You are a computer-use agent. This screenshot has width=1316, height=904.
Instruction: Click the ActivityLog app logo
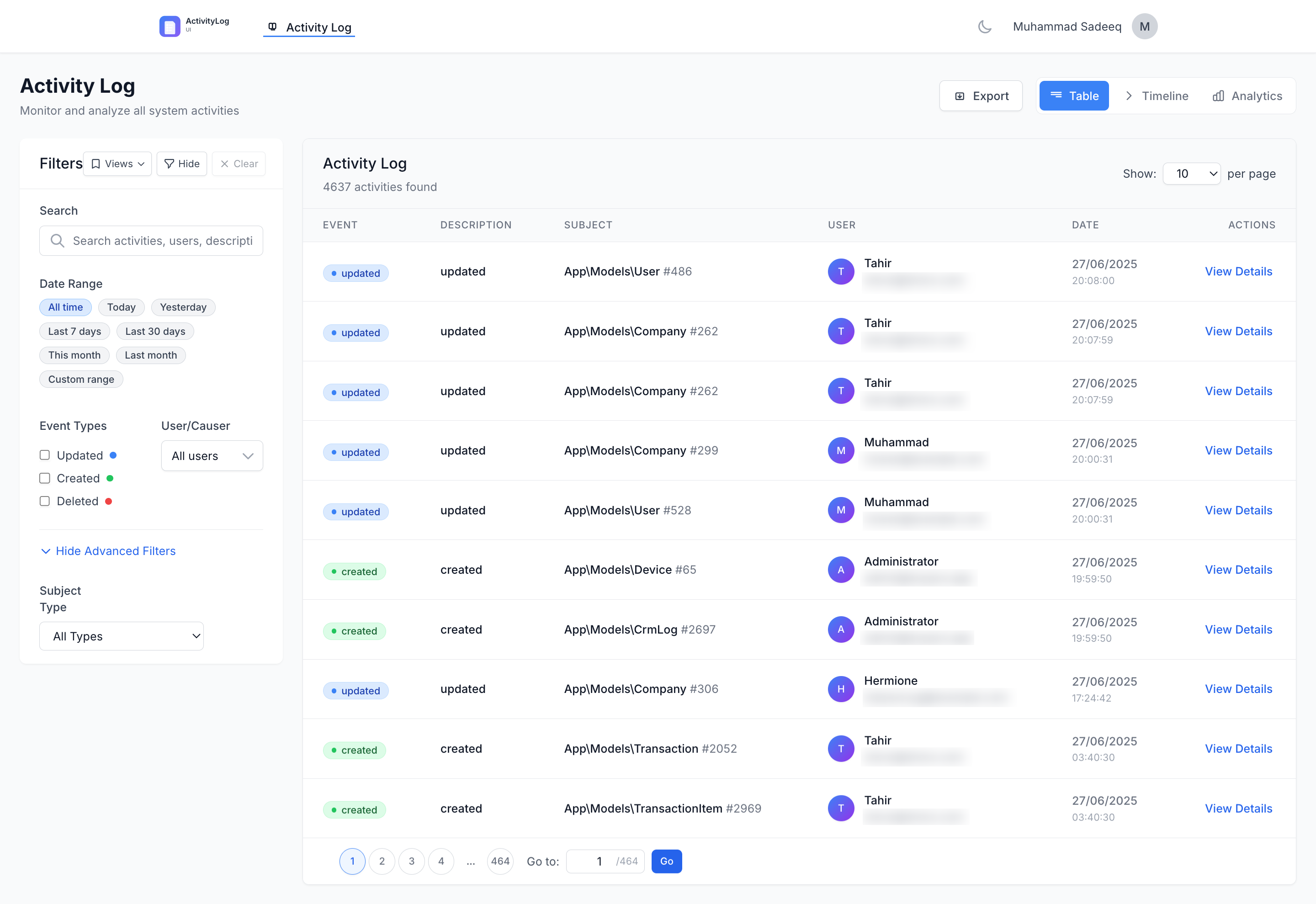click(170, 26)
